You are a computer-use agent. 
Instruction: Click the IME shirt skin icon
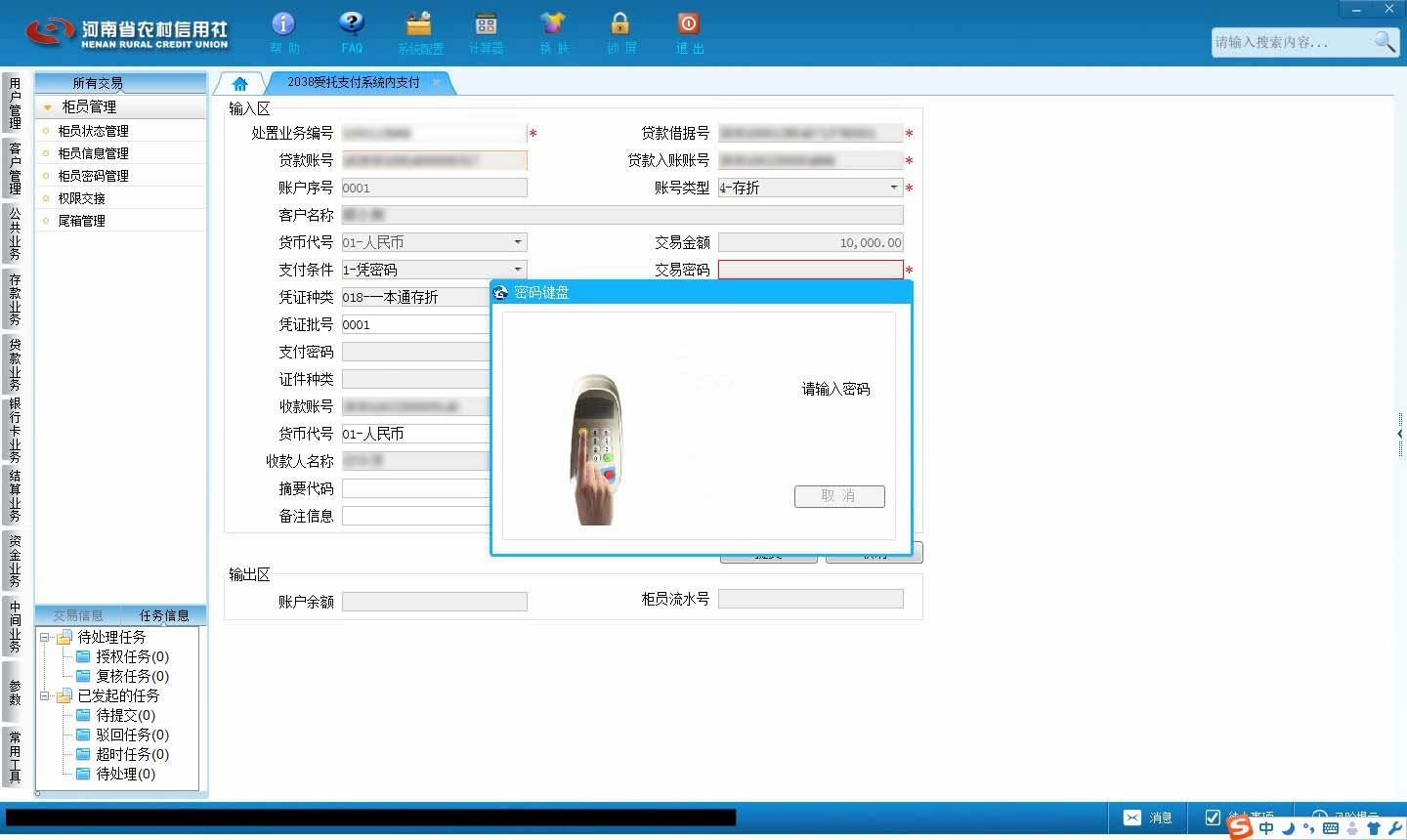(x=1374, y=828)
